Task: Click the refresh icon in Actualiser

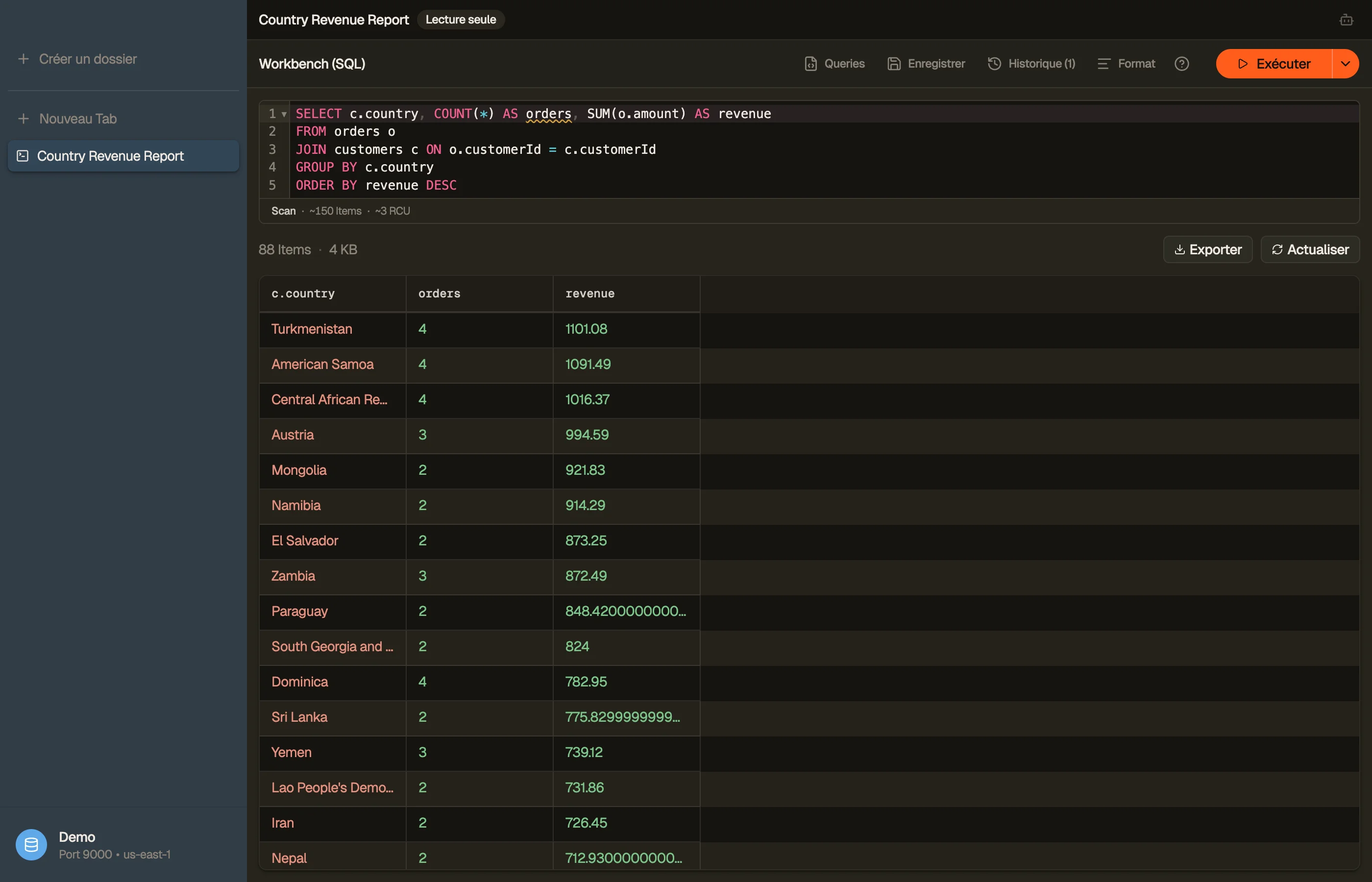Action: (x=1277, y=250)
